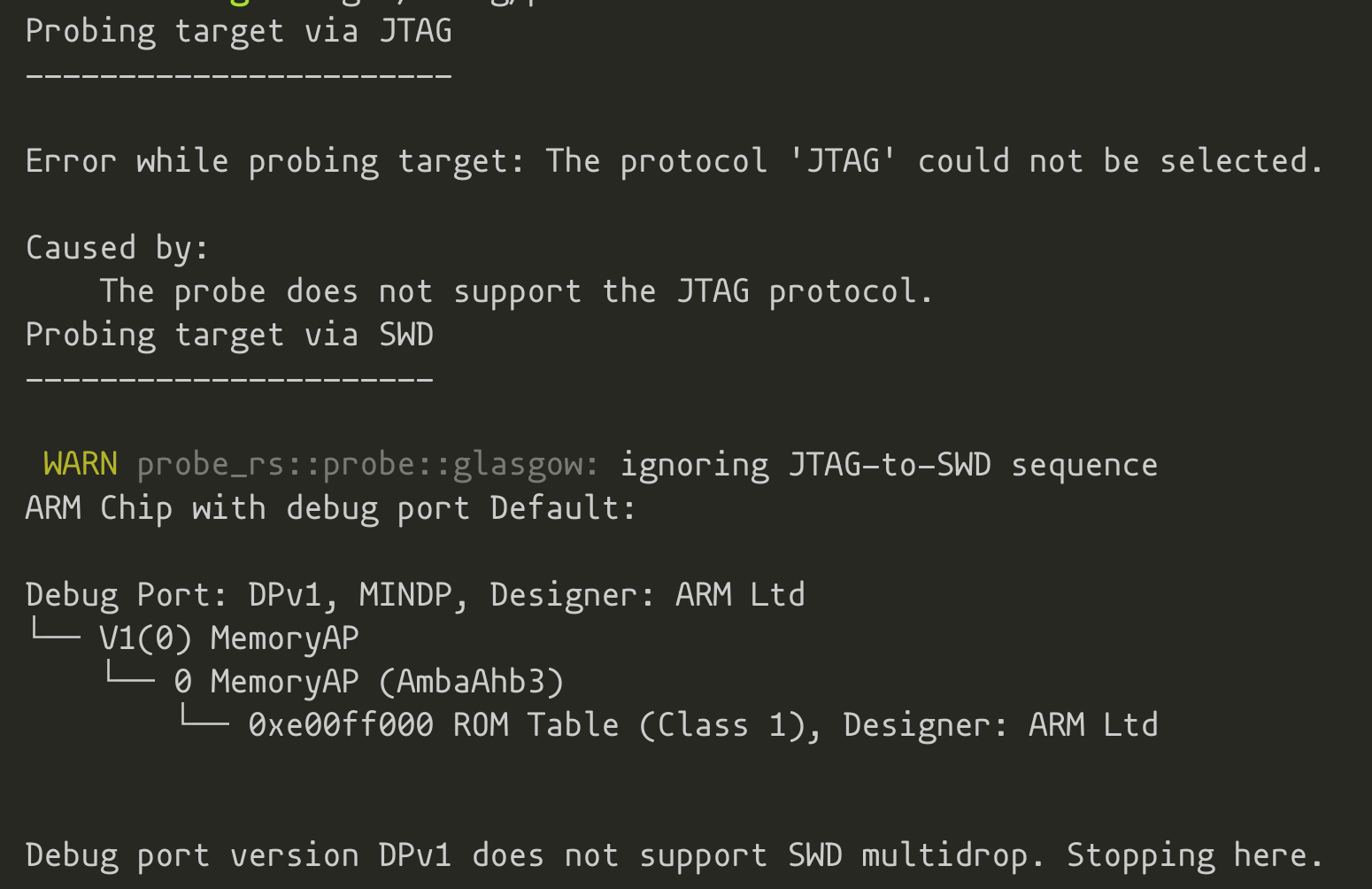Select the 'Debug Port: DPv1, MINDP' root node
Viewport: 1372px width, 889px height.
pos(415,595)
